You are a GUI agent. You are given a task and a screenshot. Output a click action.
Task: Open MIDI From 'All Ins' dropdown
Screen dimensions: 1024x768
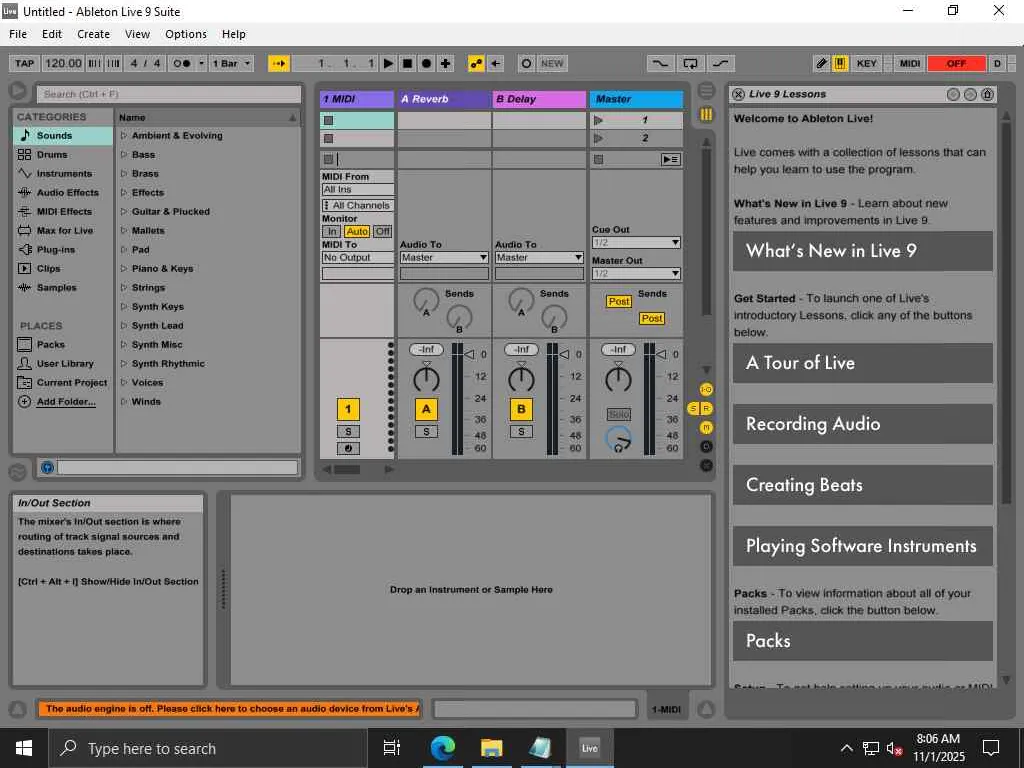(x=357, y=189)
